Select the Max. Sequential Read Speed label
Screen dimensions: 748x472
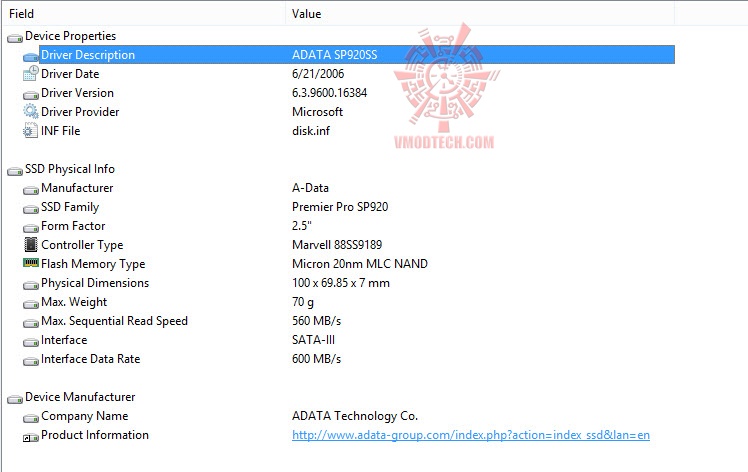(114, 321)
